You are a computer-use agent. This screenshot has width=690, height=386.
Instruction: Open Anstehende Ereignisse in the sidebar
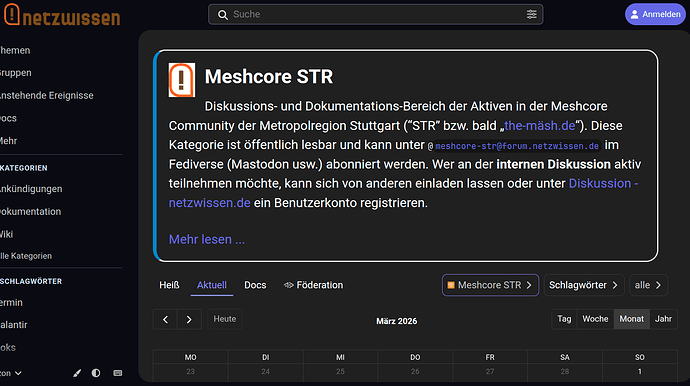[47, 96]
